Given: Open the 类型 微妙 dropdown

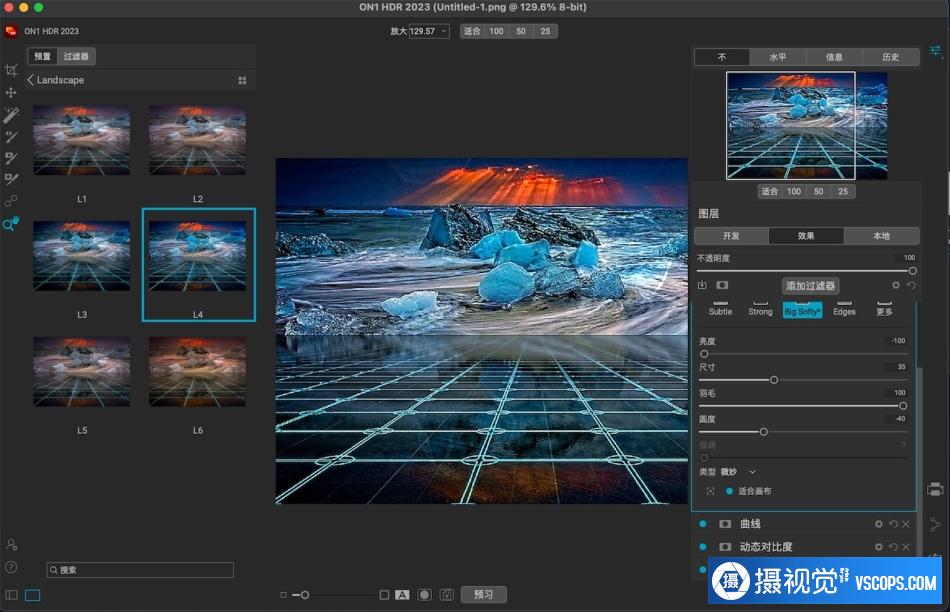Looking at the screenshot, I should pyautogui.click(x=737, y=471).
